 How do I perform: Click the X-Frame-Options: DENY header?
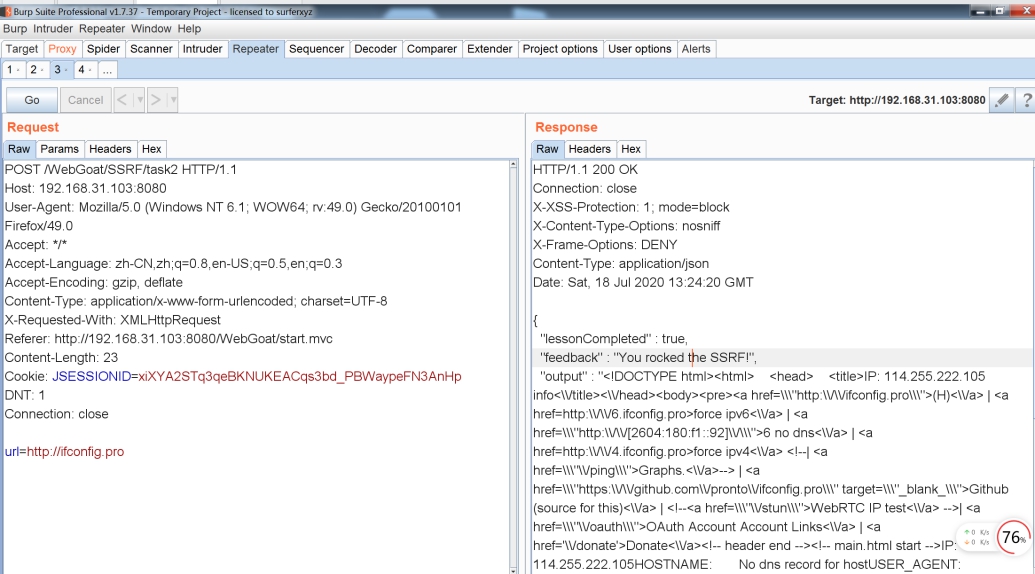(605, 245)
